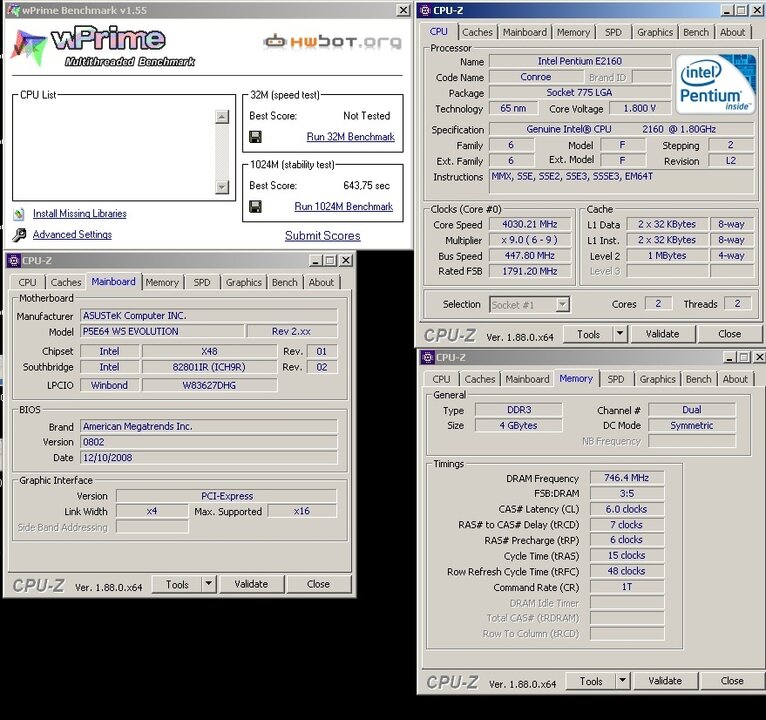
Task: Close the wPrime Benchmark window
Action: tap(403, 10)
